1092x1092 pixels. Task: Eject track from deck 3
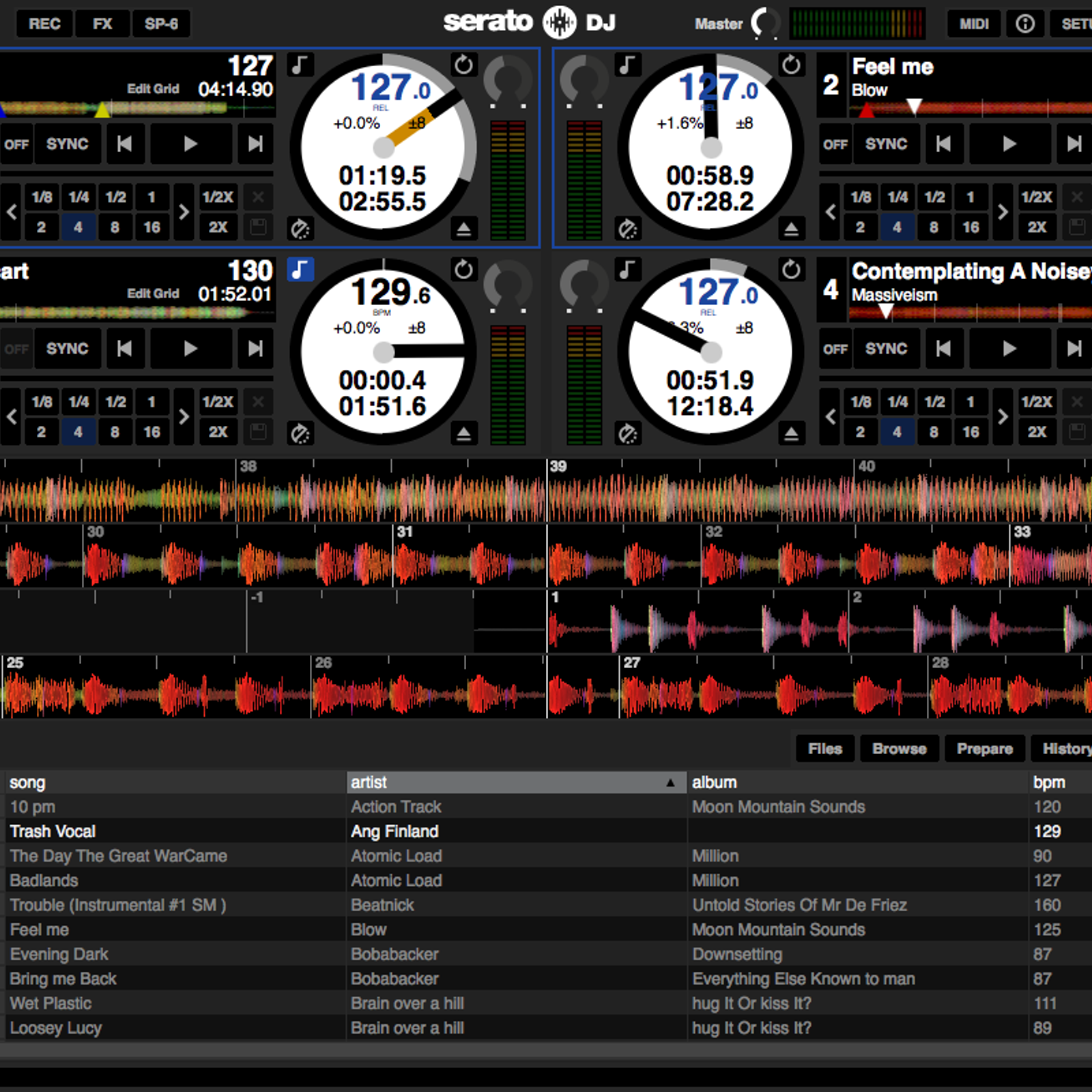point(463,433)
